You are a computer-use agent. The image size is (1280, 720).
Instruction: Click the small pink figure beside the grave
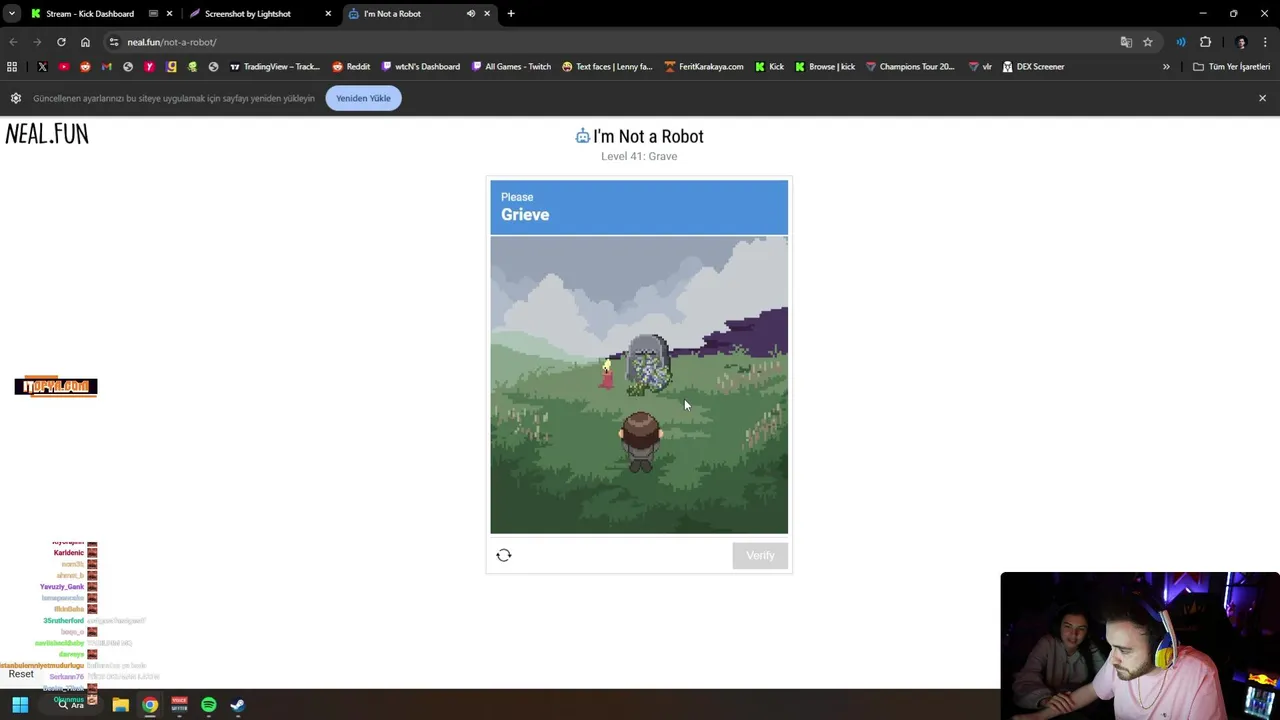pos(606,374)
